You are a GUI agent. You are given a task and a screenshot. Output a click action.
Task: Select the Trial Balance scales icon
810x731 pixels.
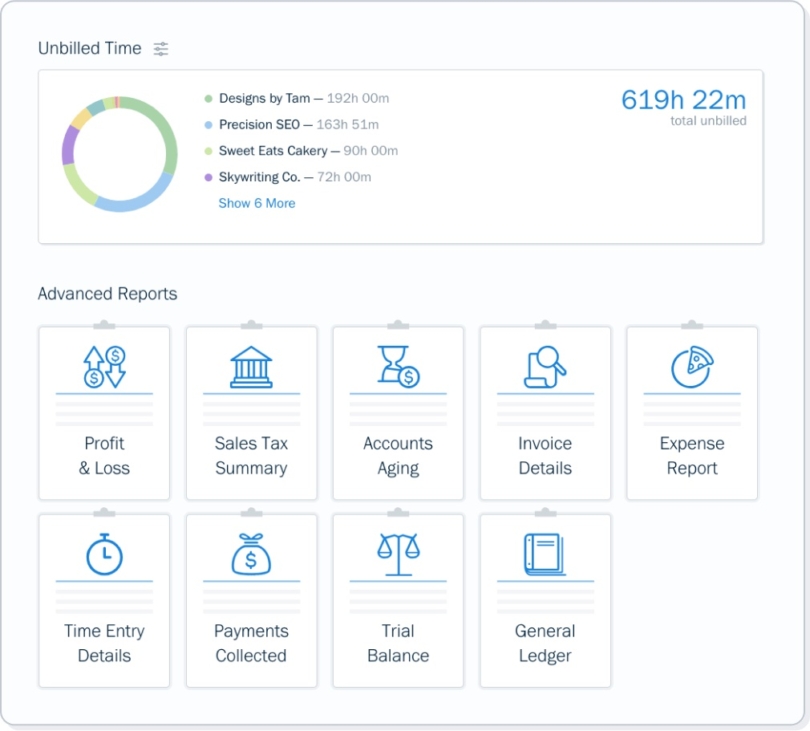pyautogui.click(x=398, y=555)
